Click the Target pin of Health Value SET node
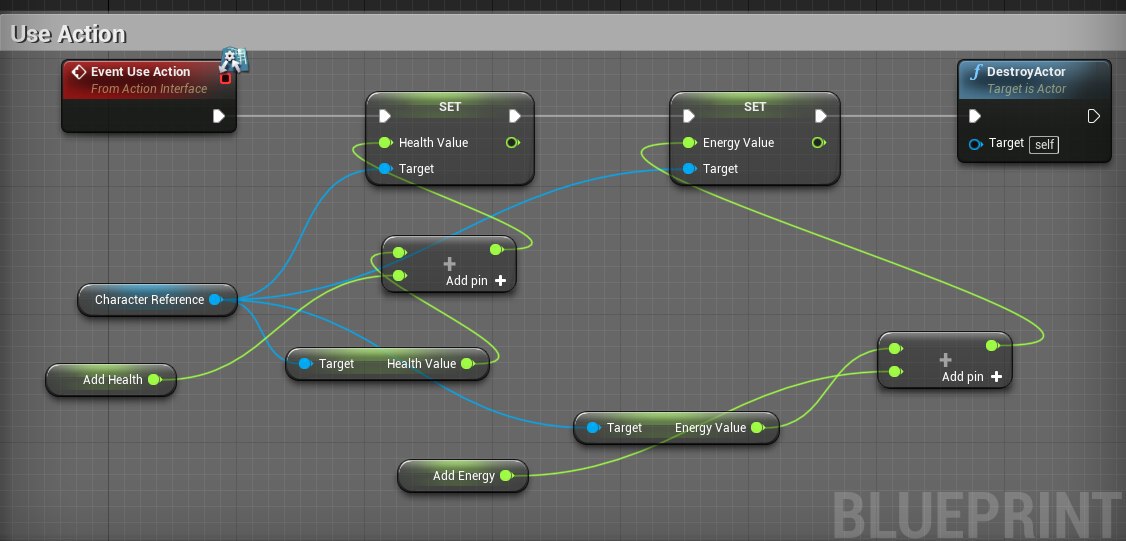Screen dimensions: 1126x541 (x=386, y=169)
